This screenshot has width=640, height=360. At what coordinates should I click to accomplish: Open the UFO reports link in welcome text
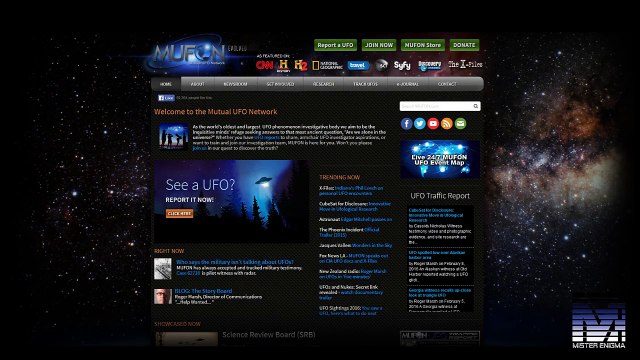[x=267, y=138]
